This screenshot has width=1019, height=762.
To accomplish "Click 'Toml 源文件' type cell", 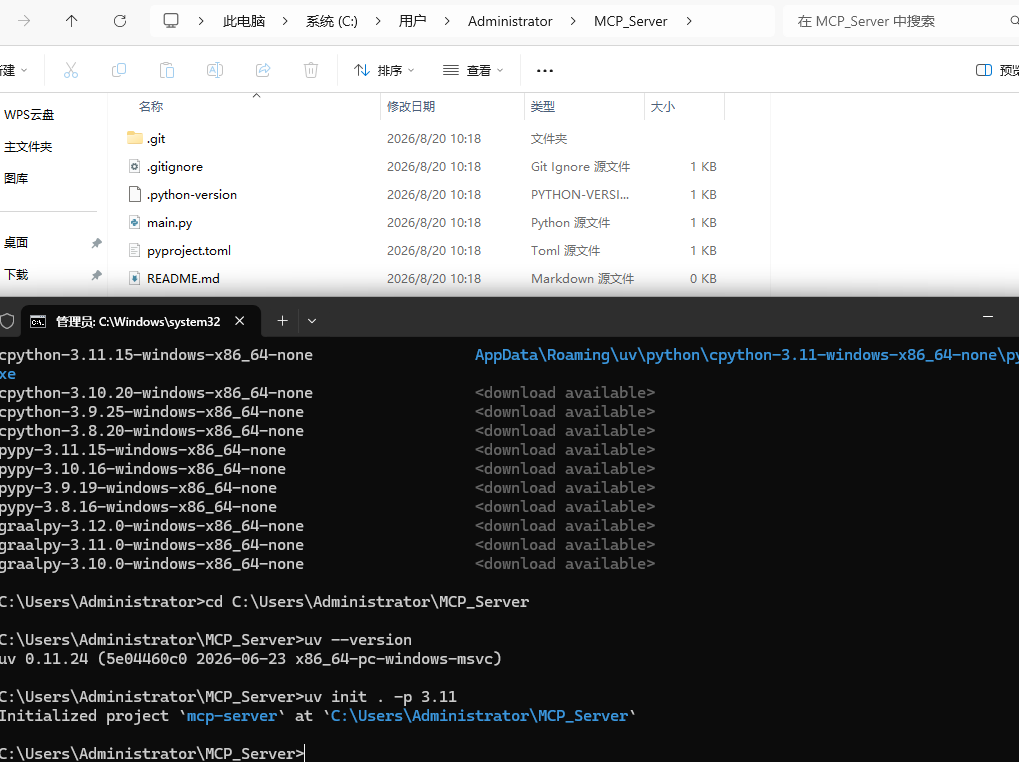I will click(565, 250).
